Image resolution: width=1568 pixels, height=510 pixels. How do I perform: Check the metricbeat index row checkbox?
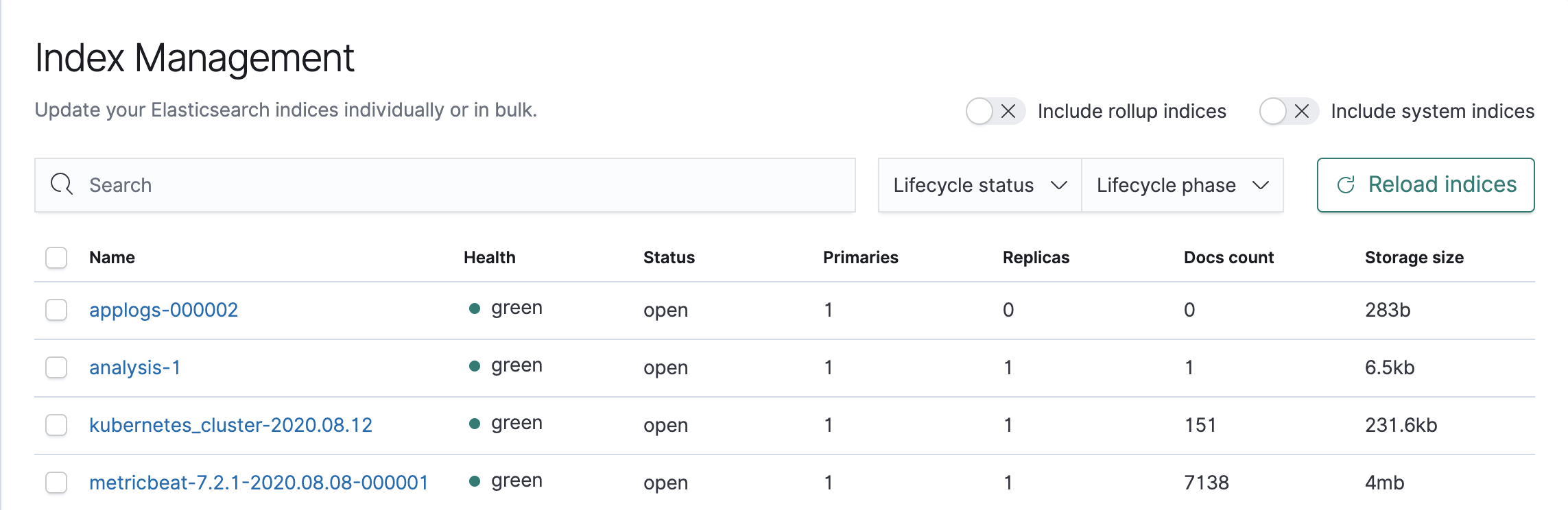point(56,483)
